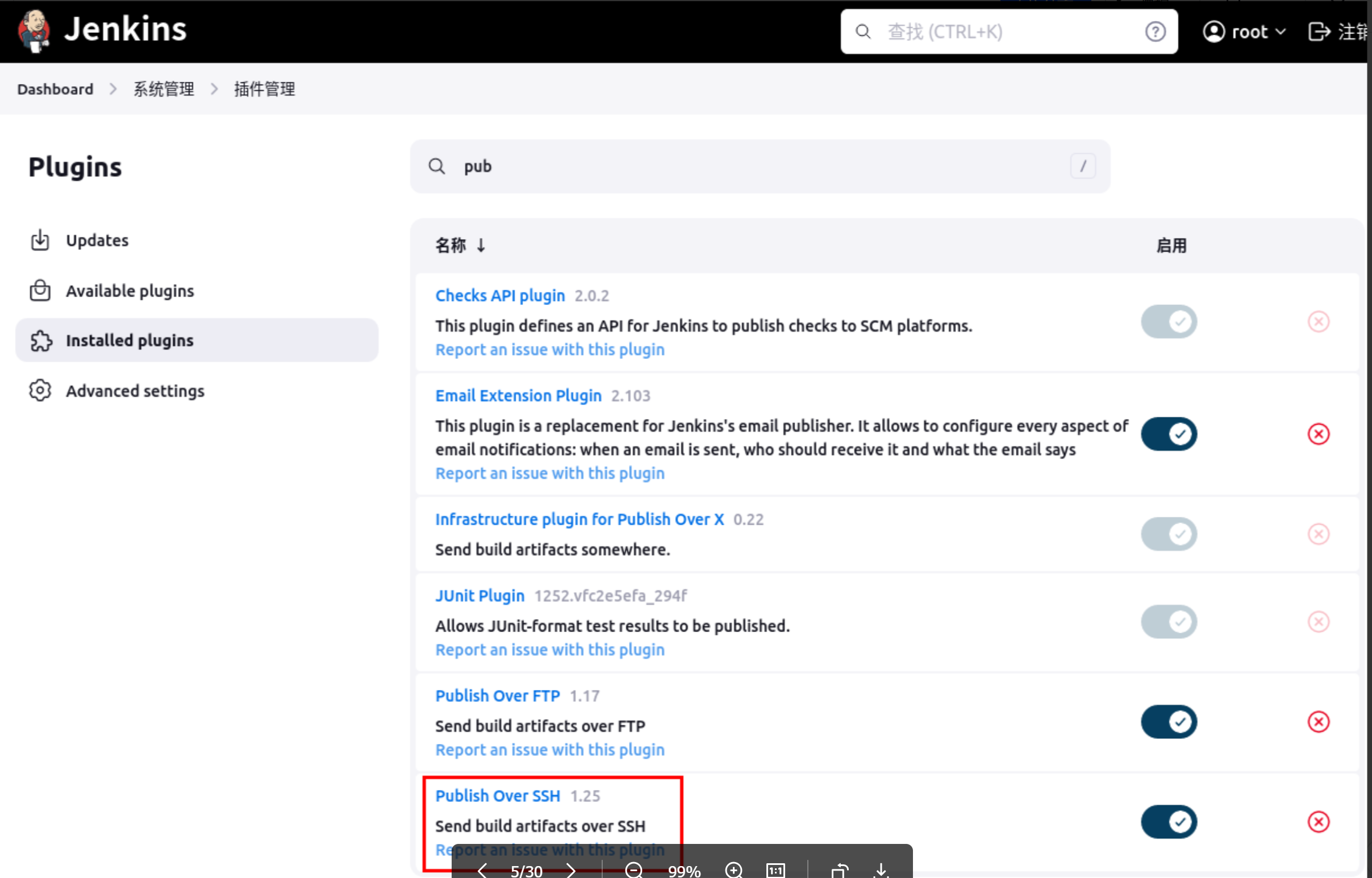This screenshot has height=878, width=1372.
Task: Uninstall Checks API plugin via X icon
Action: click(1319, 322)
